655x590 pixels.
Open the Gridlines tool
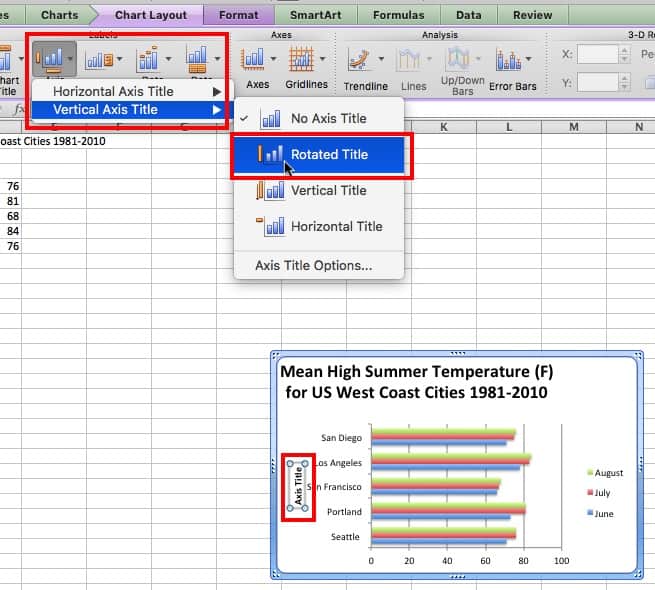click(307, 62)
